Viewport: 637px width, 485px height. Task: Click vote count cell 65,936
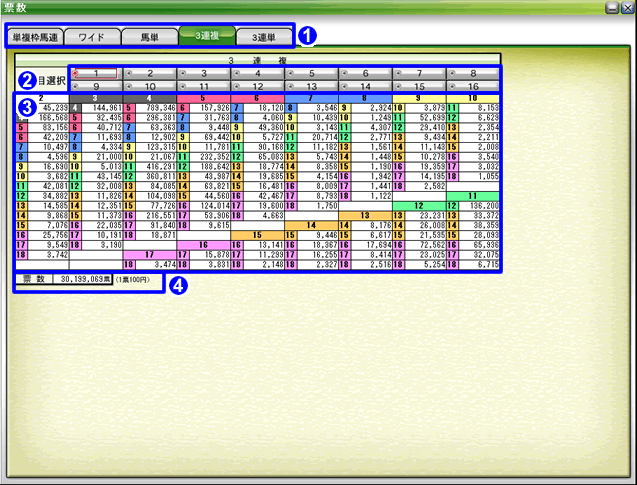(479, 245)
